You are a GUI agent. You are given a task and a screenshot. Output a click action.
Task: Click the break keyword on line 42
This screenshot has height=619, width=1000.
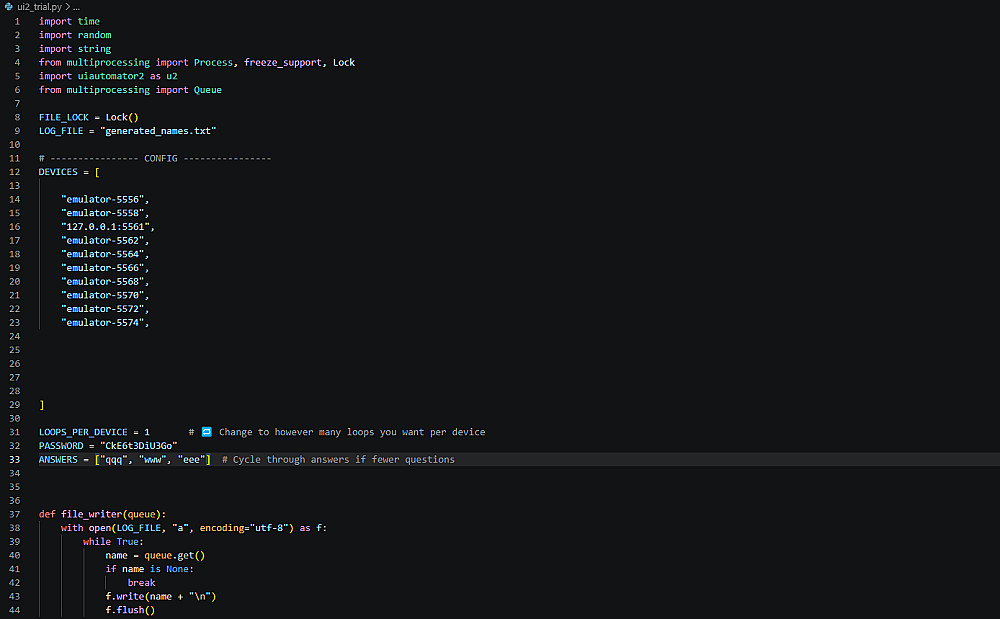[142, 583]
